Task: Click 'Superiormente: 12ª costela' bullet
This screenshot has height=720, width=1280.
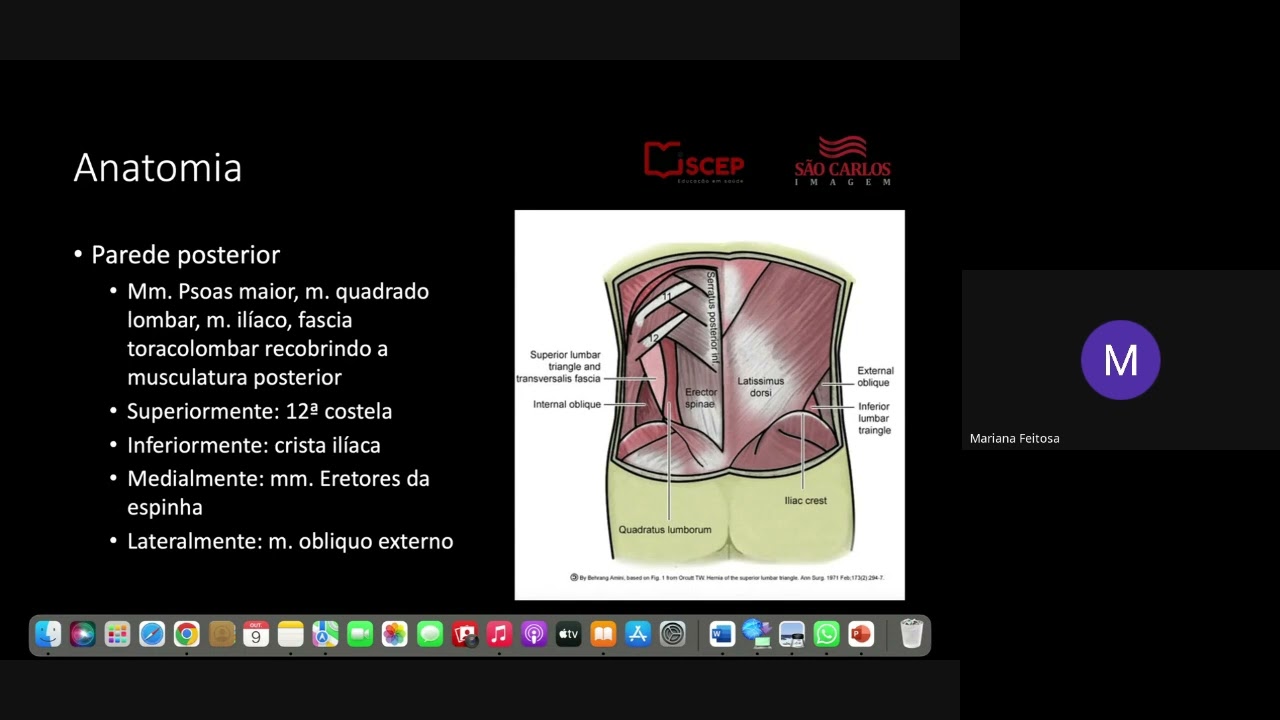Action: pyautogui.click(x=259, y=411)
